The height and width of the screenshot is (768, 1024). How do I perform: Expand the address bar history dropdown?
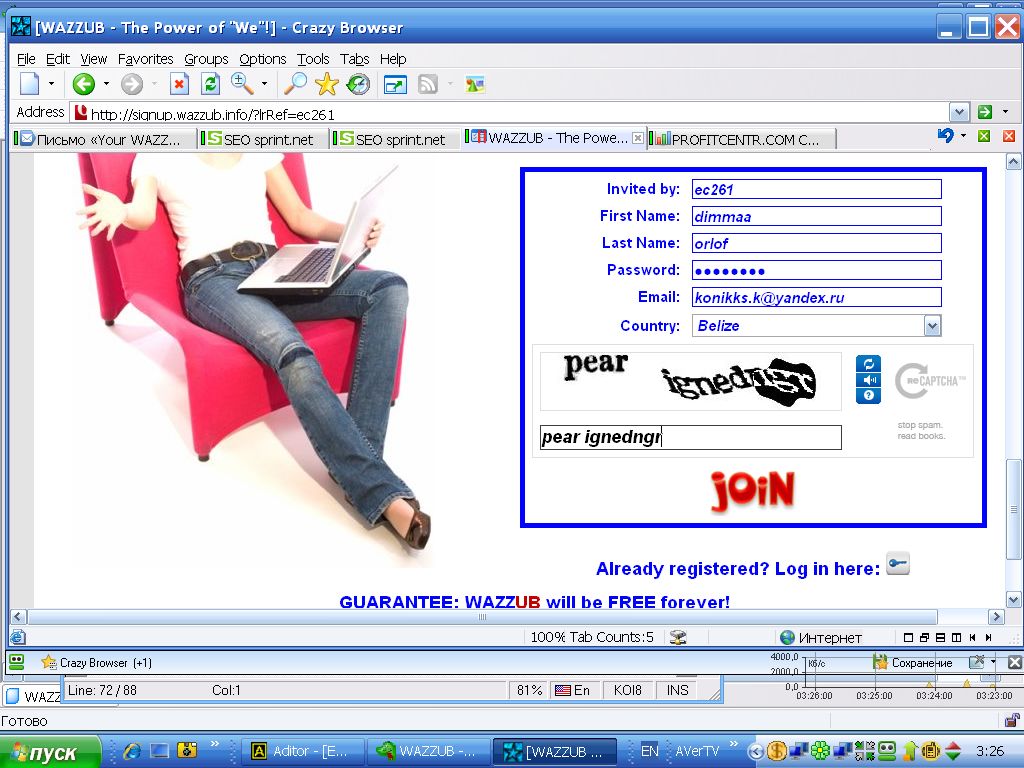(x=959, y=112)
